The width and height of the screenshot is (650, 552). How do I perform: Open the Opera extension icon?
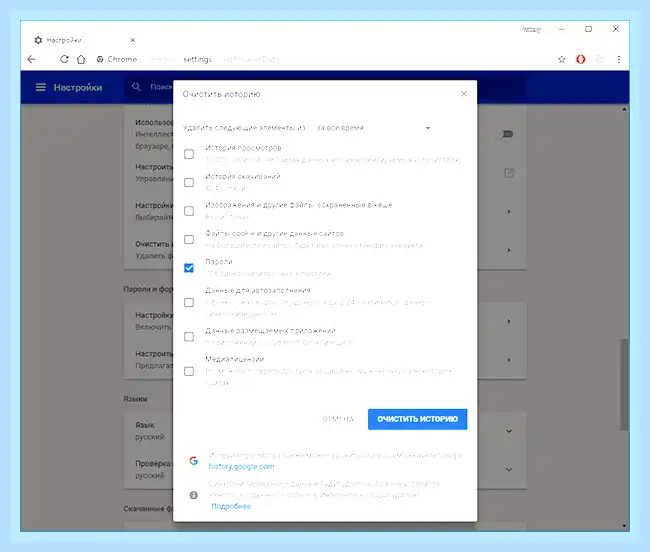click(581, 59)
